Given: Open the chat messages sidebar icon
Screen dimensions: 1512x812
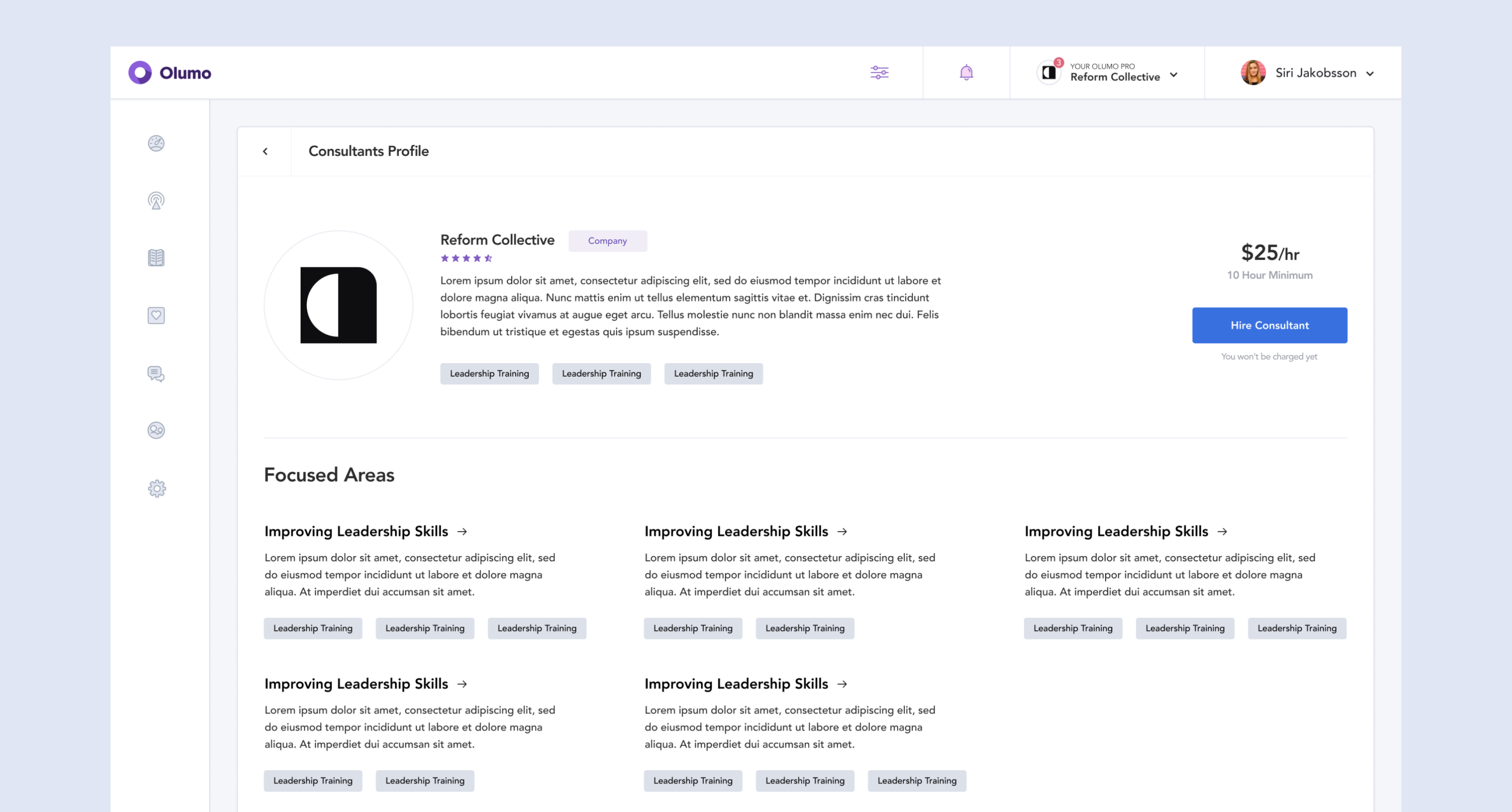Looking at the screenshot, I should pyautogui.click(x=156, y=373).
